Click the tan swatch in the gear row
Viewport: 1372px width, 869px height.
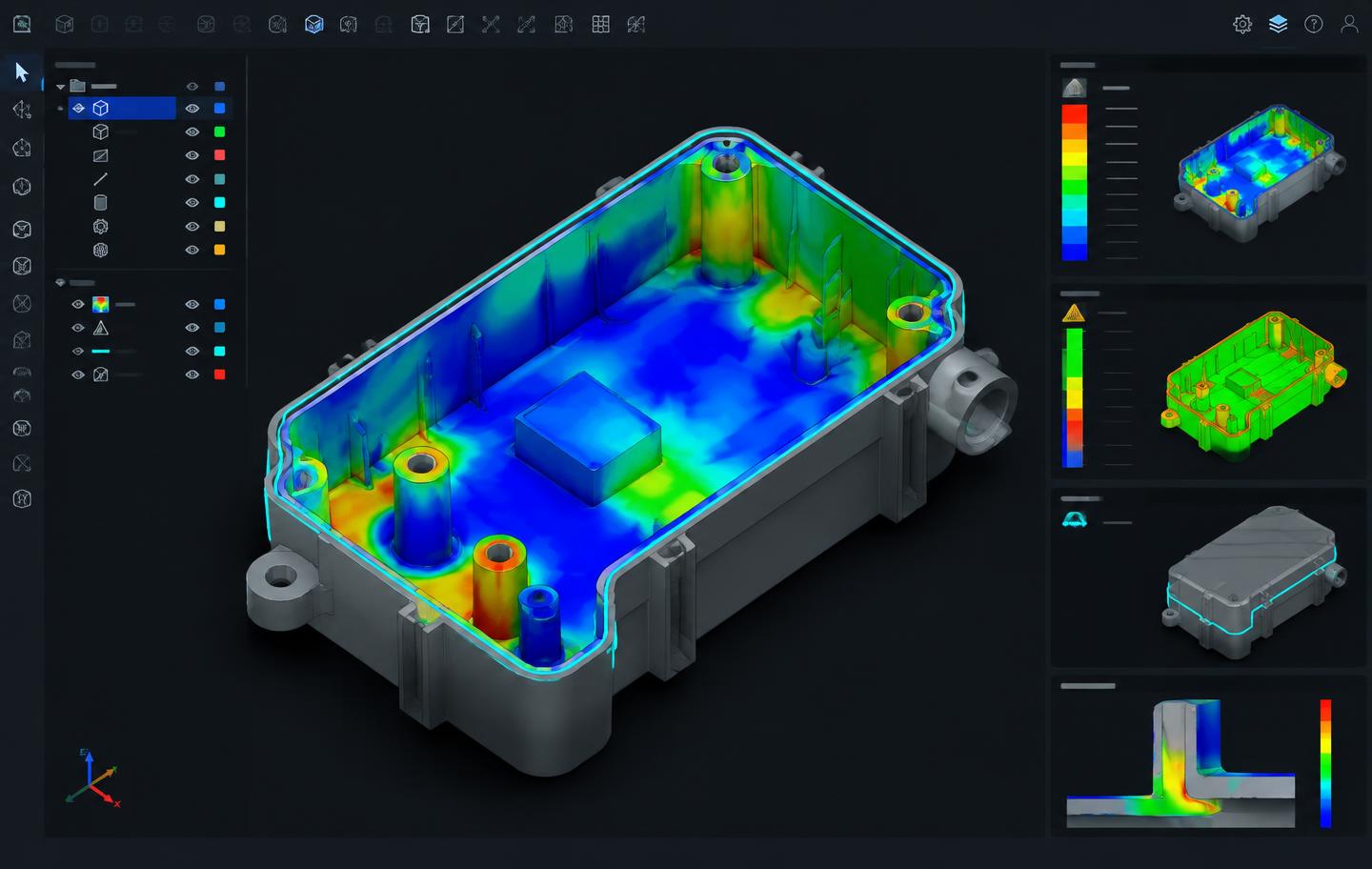click(x=219, y=227)
